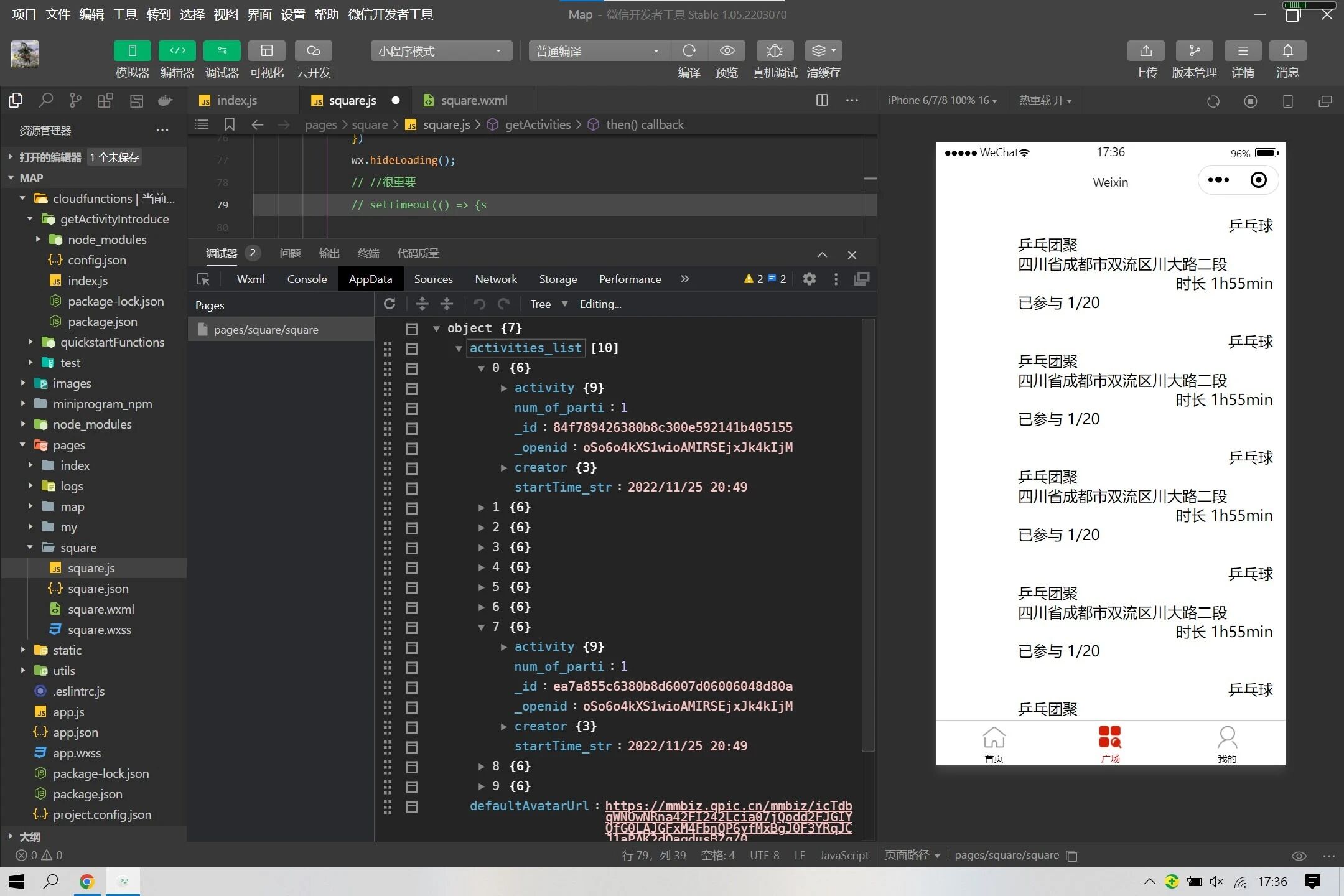Click the 上传 upload icon
1344x896 pixels.
[1146, 51]
